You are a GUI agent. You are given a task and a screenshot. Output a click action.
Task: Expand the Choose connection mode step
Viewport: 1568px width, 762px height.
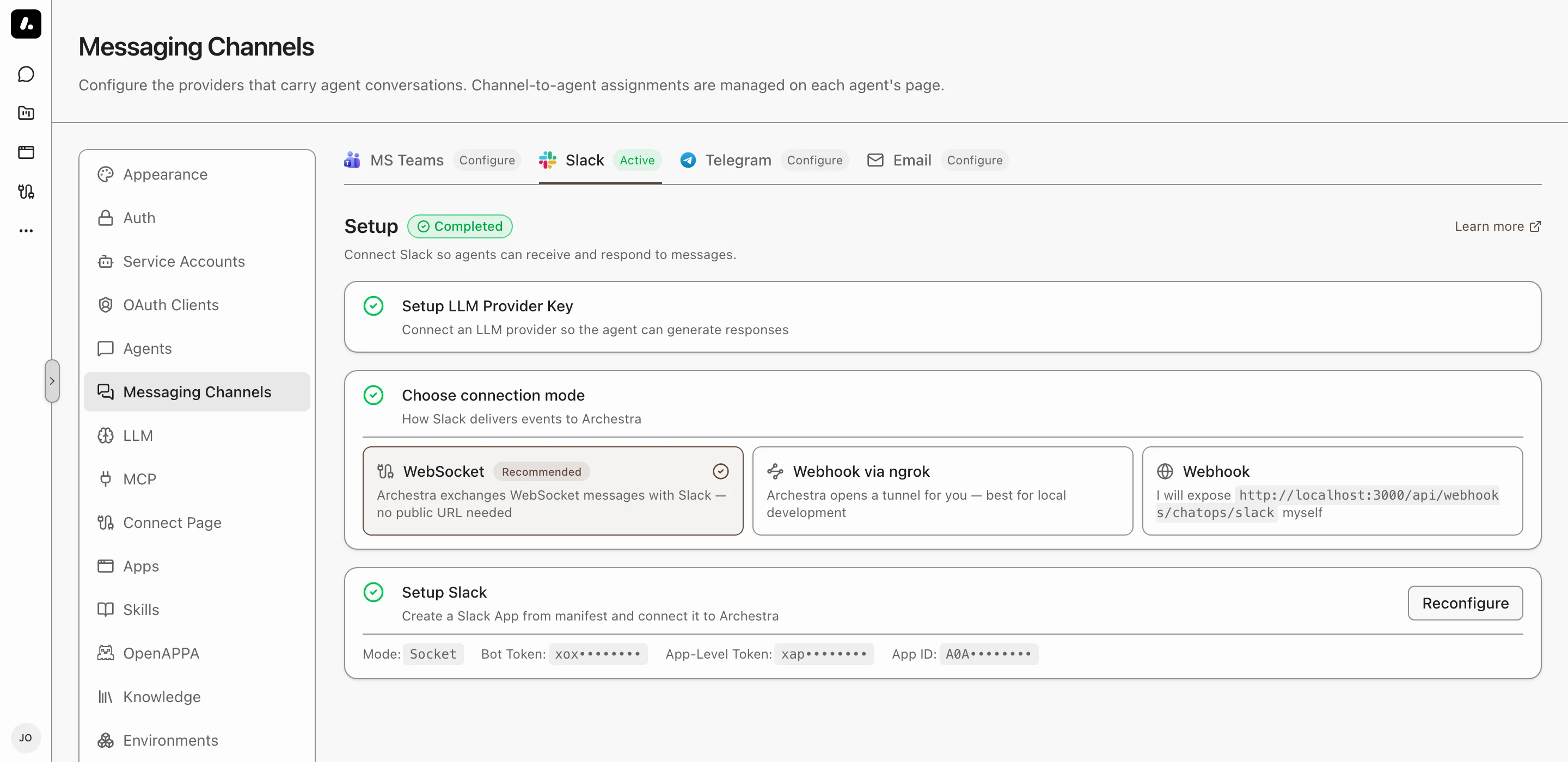(942, 406)
